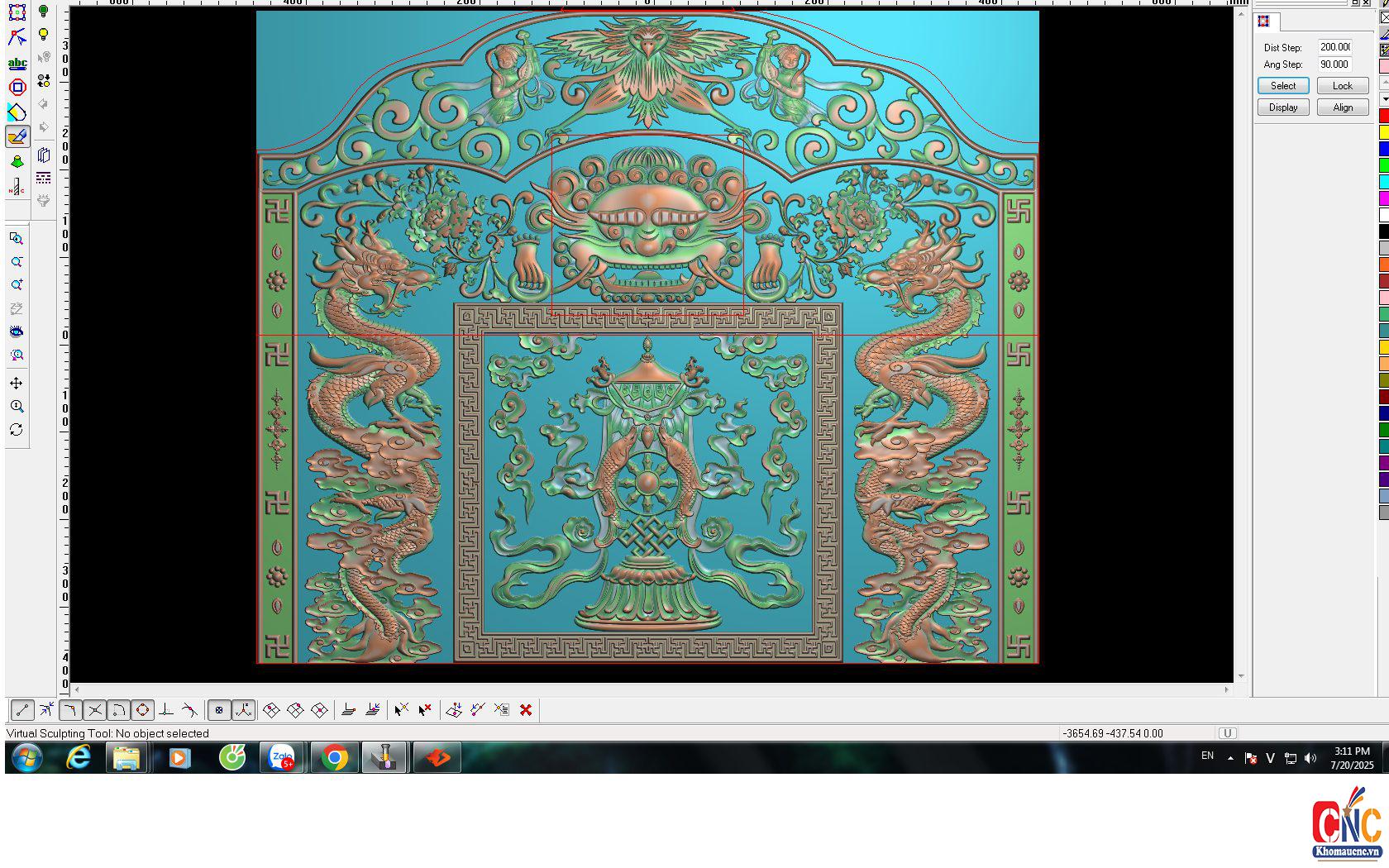Open Google Chrome from the taskbar
The height and width of the screenshot is (868, 1389).
click(x=335, y=757)
